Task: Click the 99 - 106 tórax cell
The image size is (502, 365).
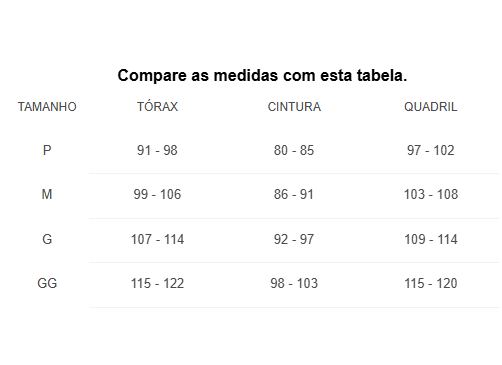Action: [x=157, y=194]
